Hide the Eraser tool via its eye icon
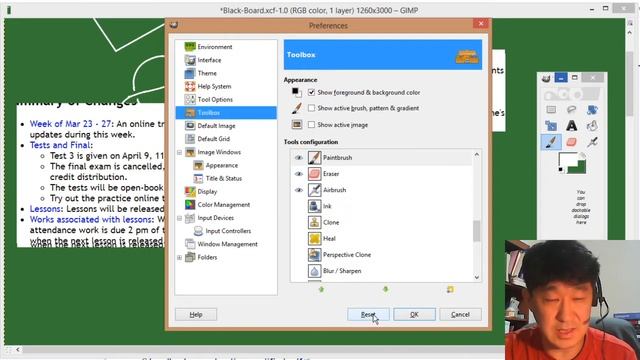The width and height of the screenshot is (640, 360). click(x=298, y=174)
